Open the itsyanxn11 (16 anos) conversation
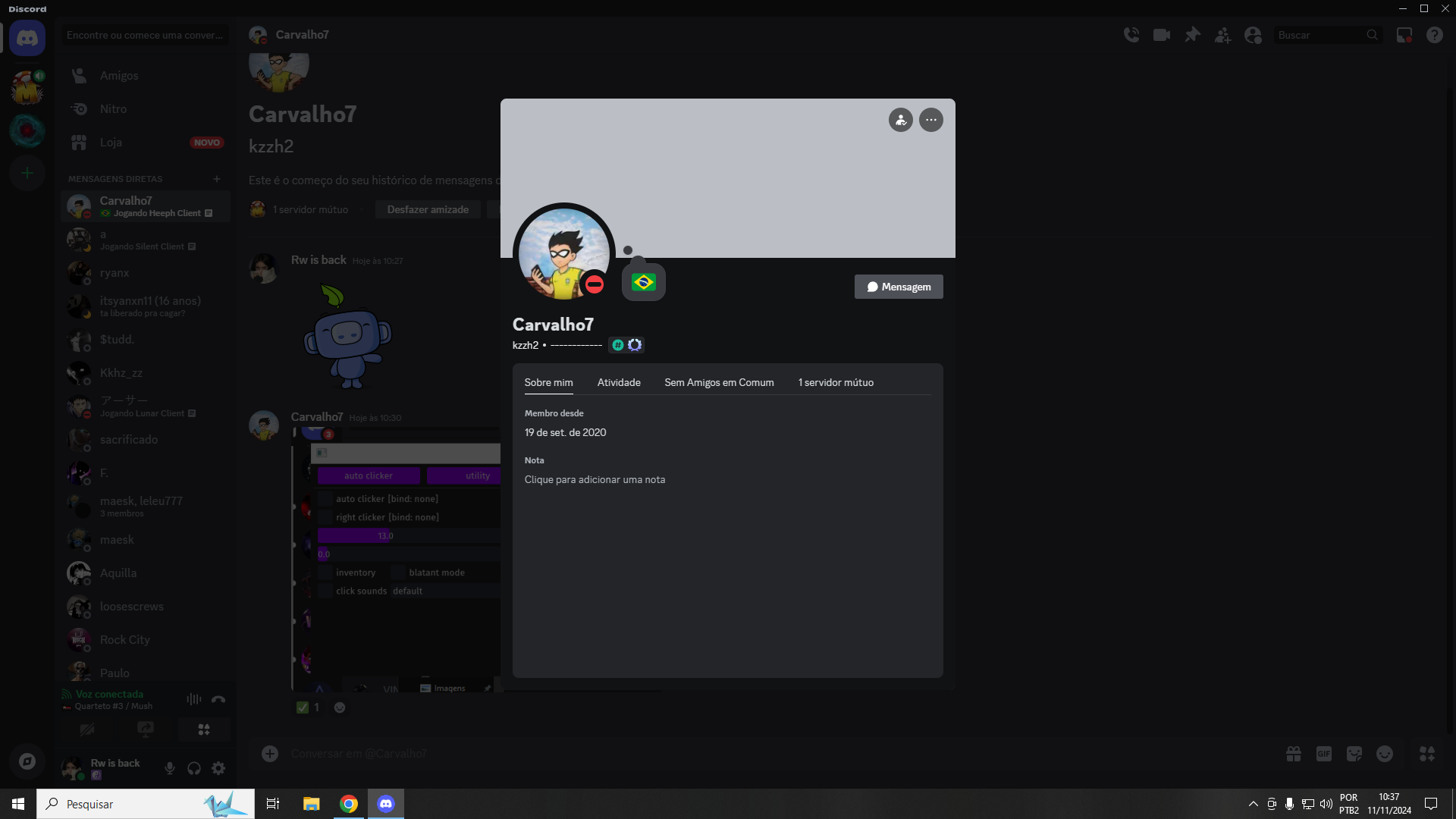Image resolution: width=1456 pixels, height=819 pixels. tap(146, 306)
